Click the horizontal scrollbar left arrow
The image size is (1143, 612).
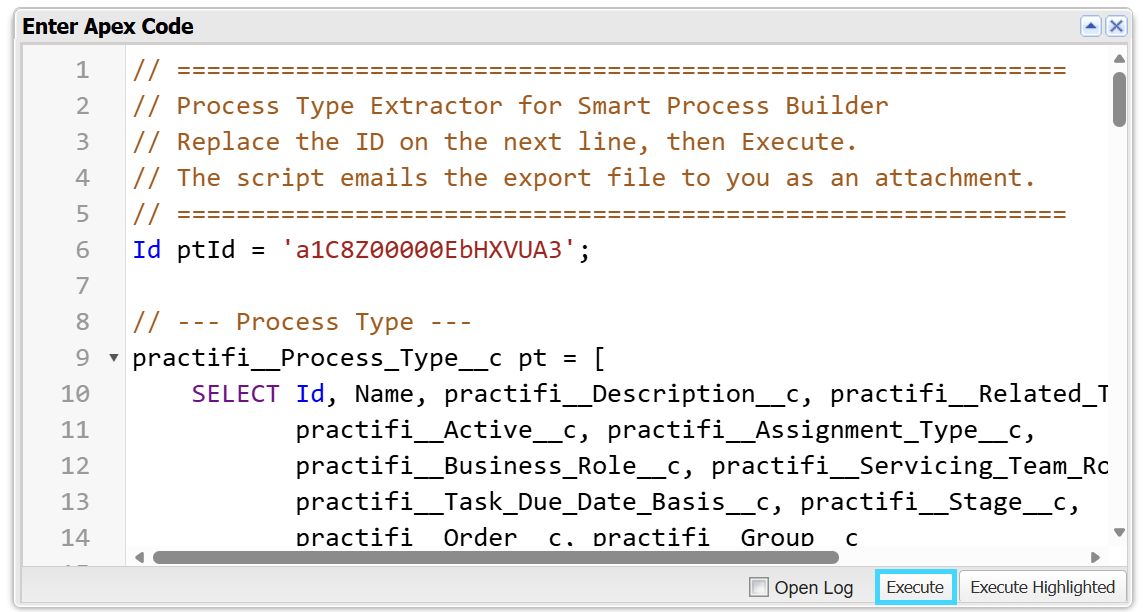(x=140, y=557)
